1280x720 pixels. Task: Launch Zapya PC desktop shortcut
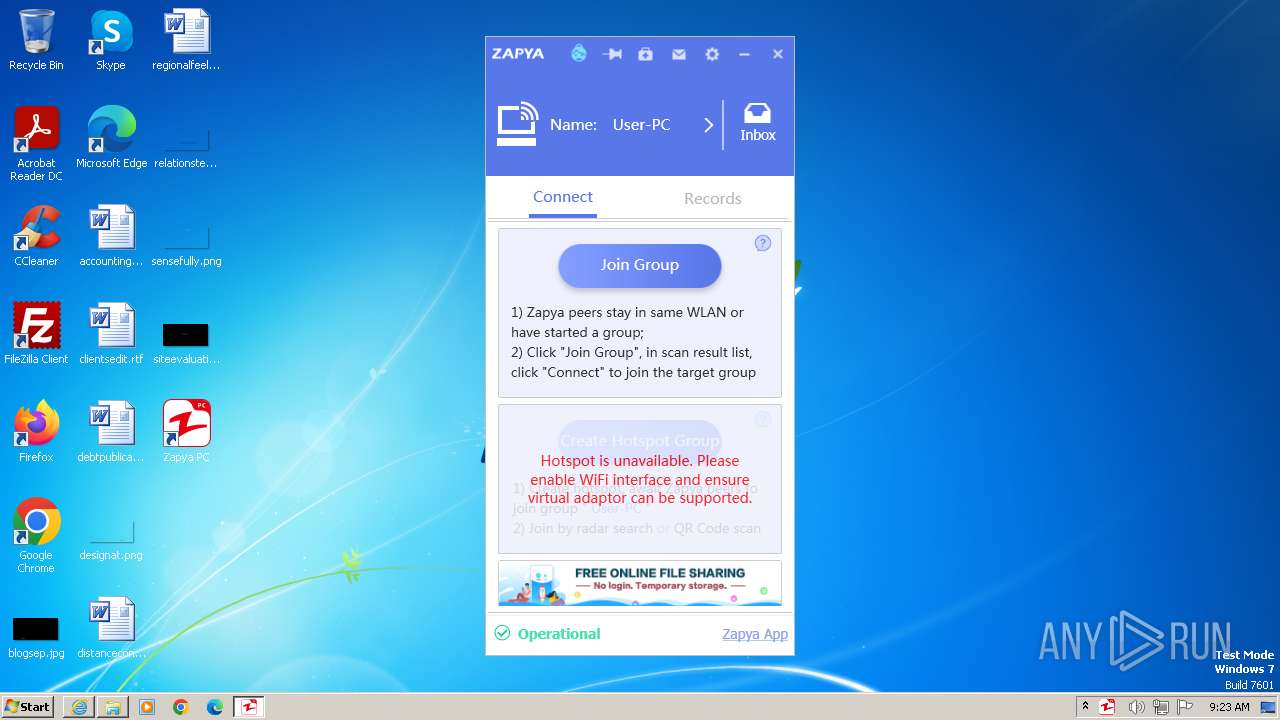coord(186,432)
